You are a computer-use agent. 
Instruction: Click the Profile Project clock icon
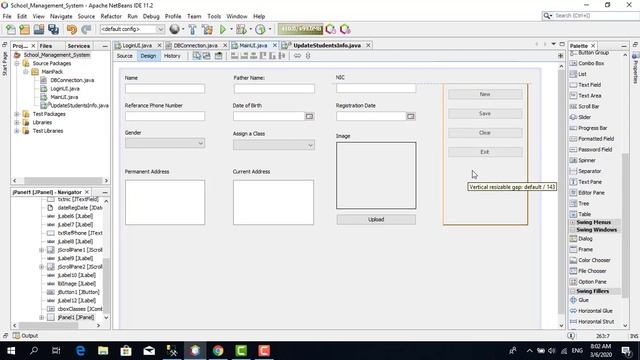point(260,29)
